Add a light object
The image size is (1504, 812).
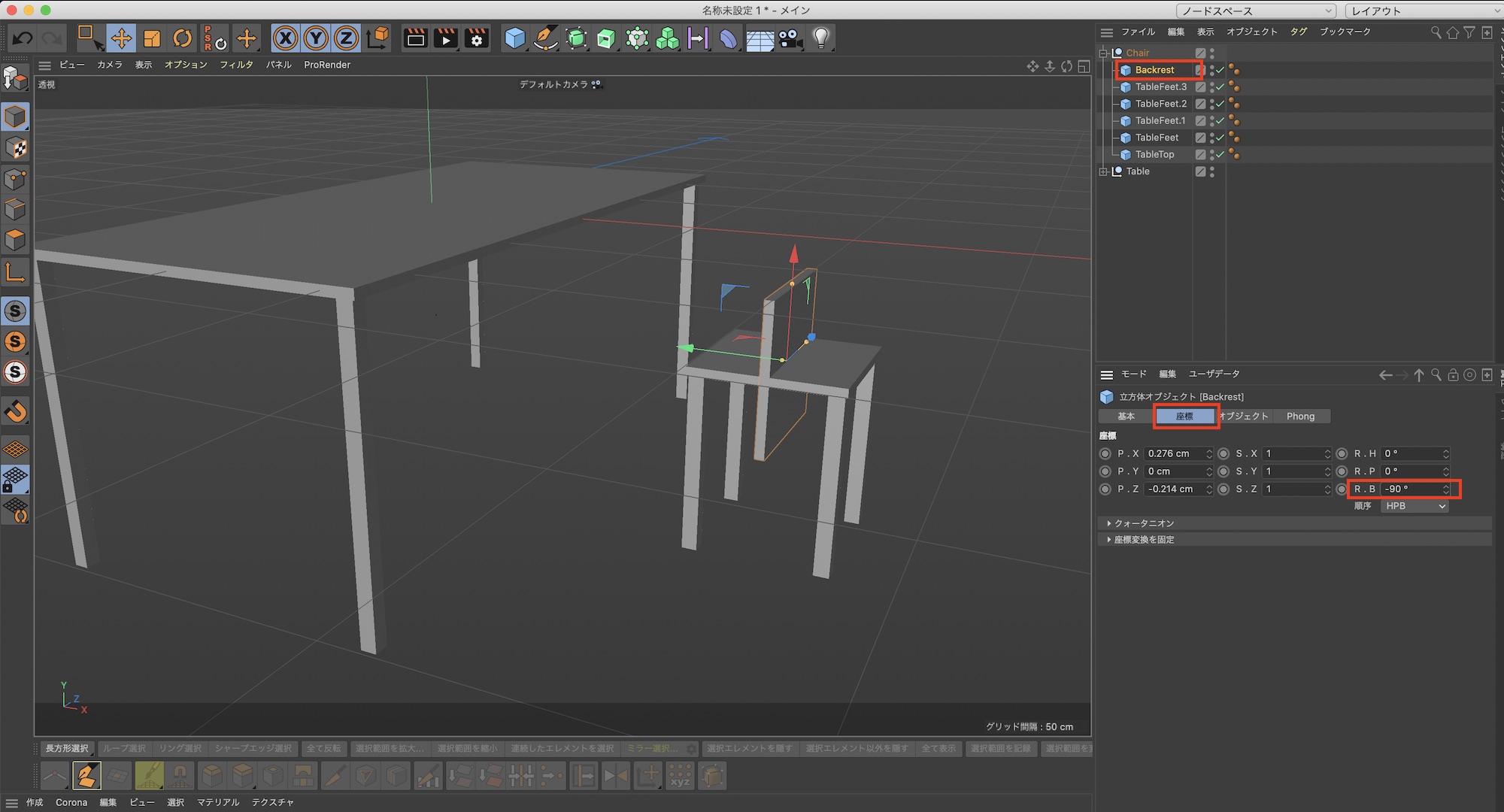821,38
